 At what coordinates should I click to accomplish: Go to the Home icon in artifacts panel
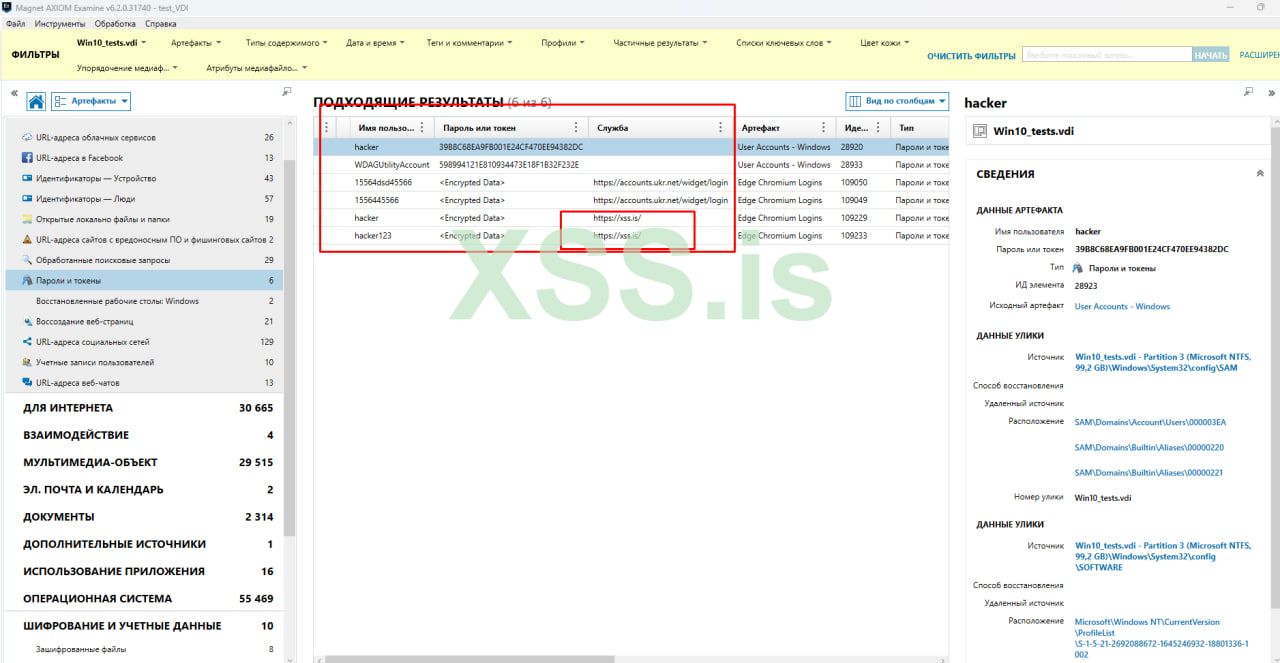coord(36,101)
